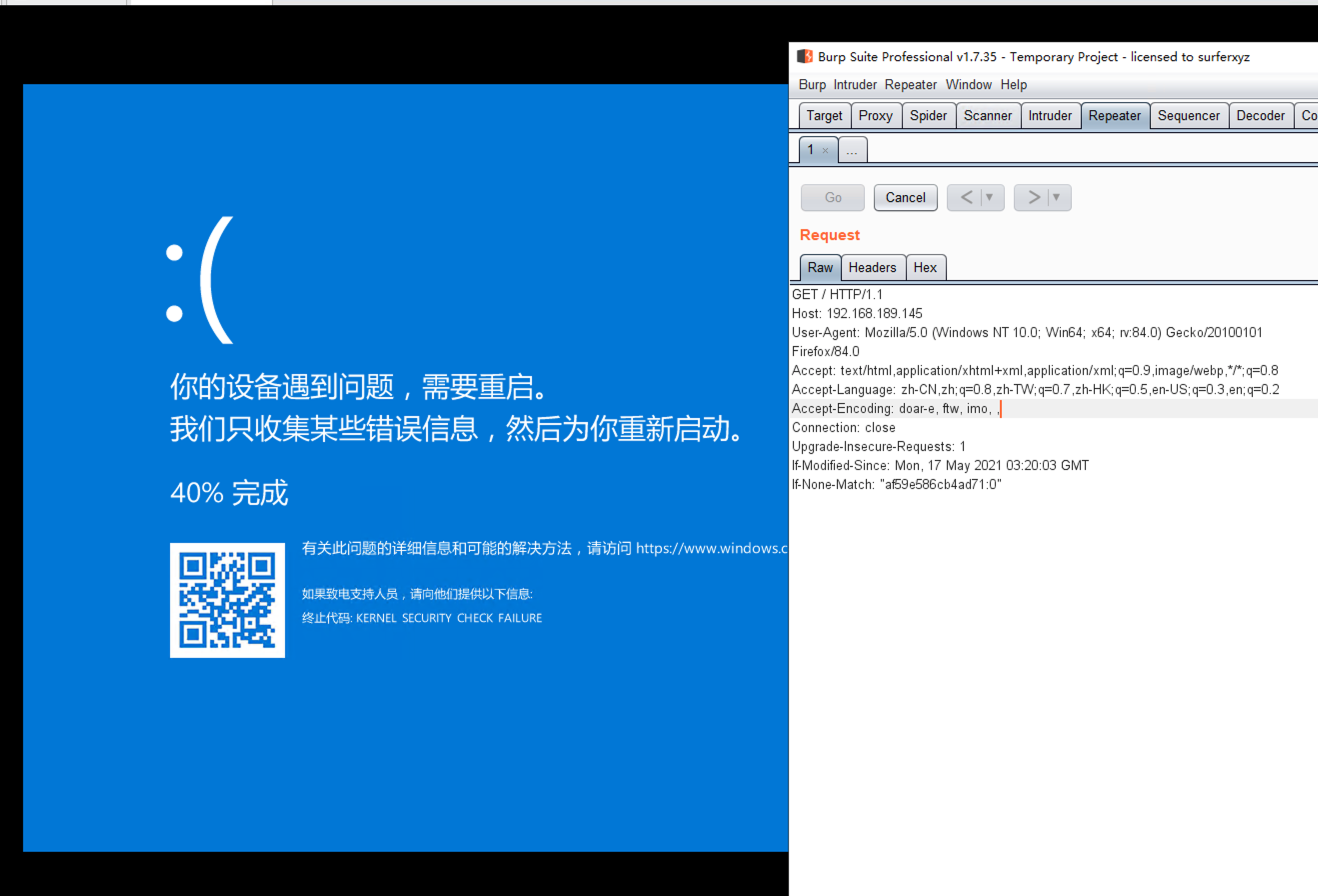The width and height of the screenshot is (1318, 896).
Task: Switch to the Proxy tab
Action: [876, 116]
